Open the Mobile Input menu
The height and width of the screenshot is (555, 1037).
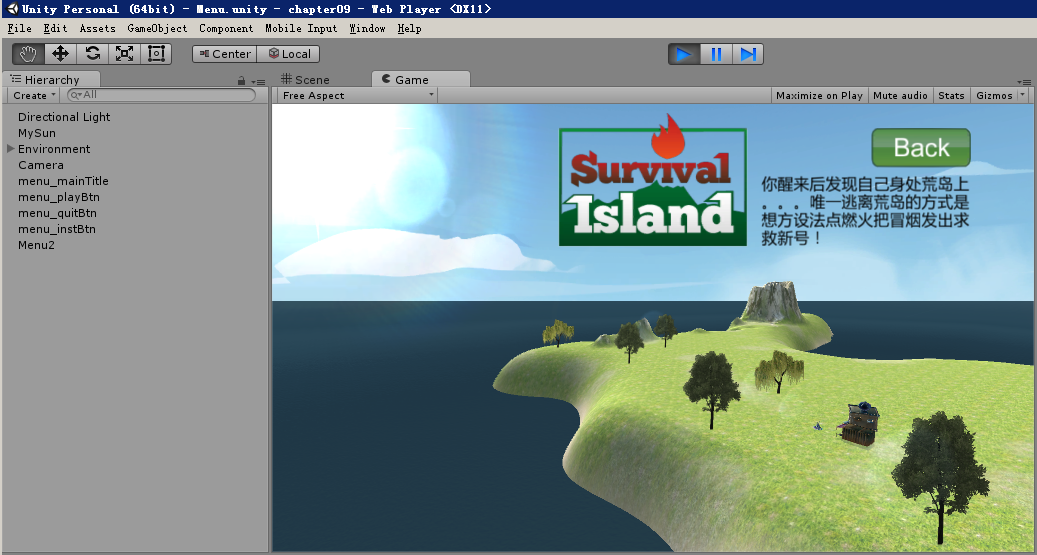click(x=301, y=28)
